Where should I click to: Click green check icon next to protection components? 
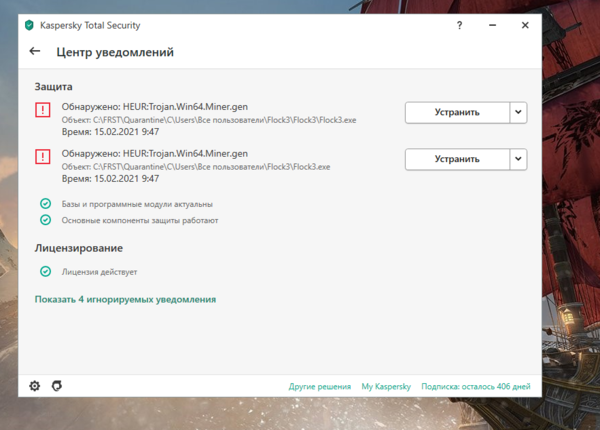[46, 220]
